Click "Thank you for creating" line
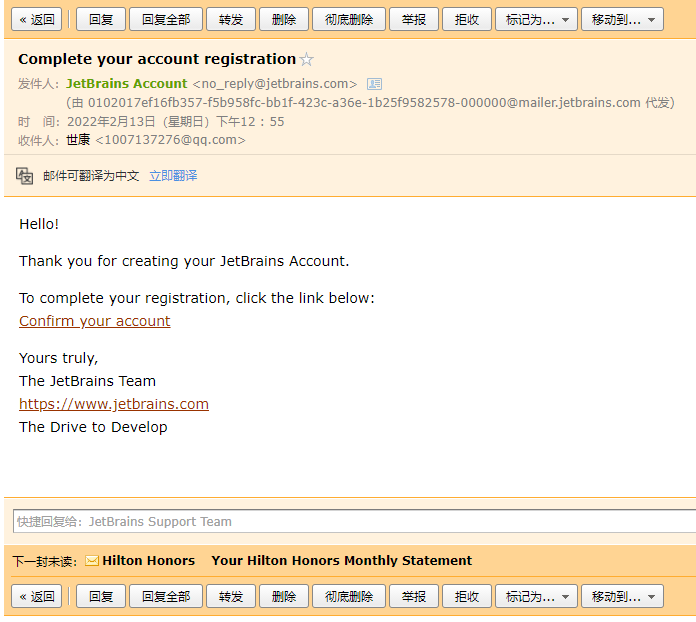Image resolution: width=696 pixels, height=622 pixels. [x=184, y=261]
